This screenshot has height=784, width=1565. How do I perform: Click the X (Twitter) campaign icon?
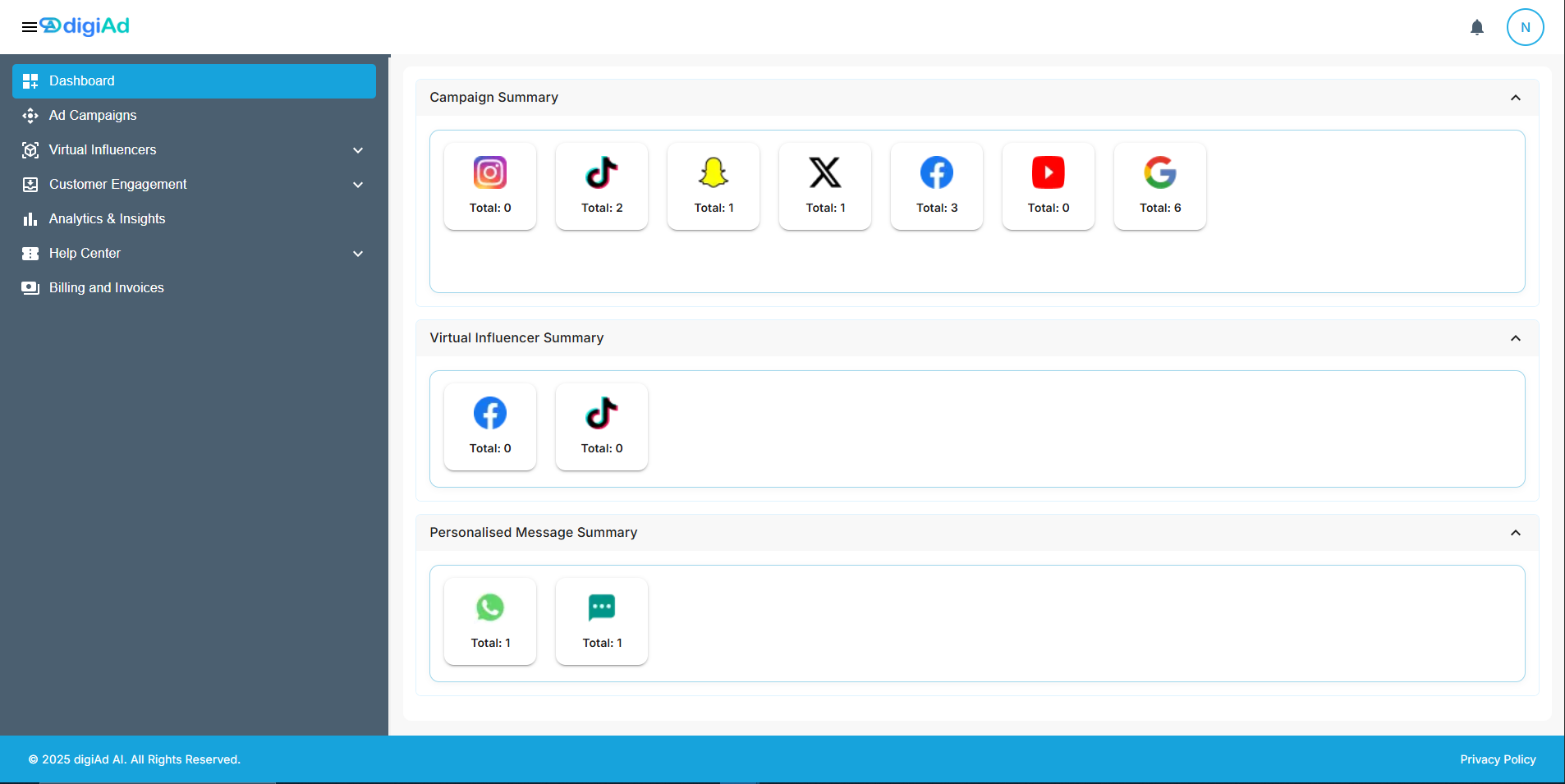click(x=825, y=172)
